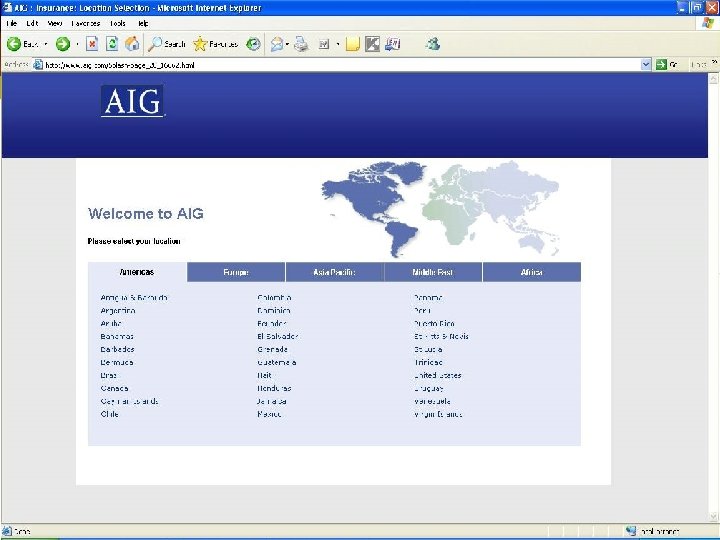Open the History toolbar icon

253,44
